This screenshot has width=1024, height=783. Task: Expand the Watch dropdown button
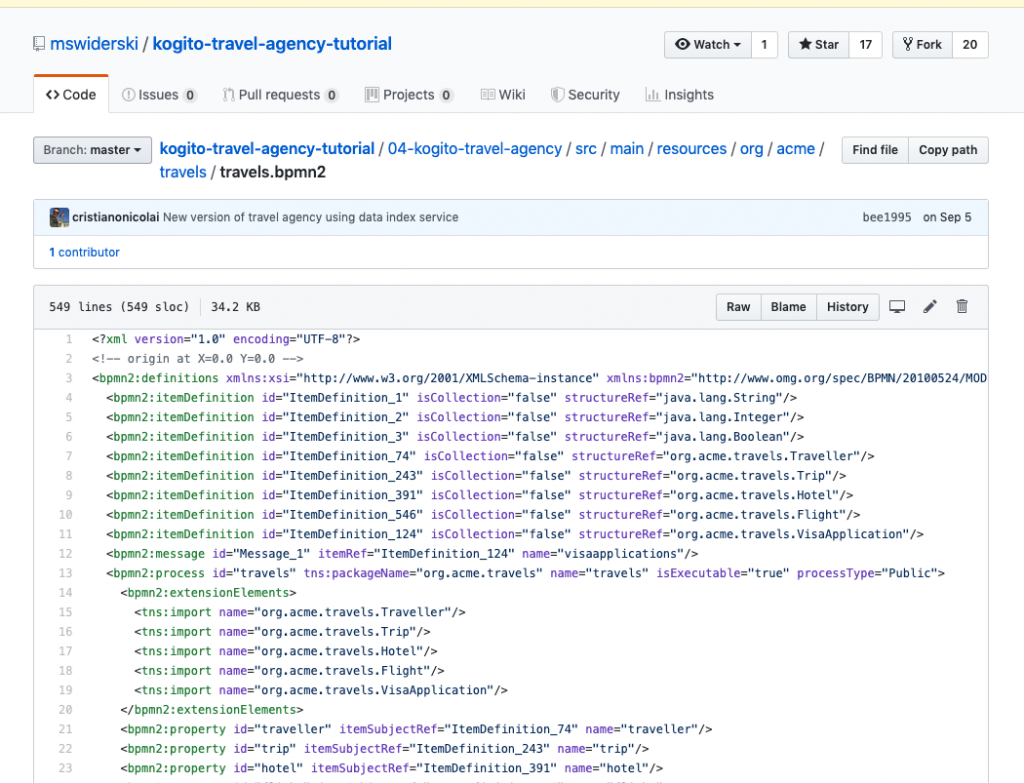tap(708, 45)
